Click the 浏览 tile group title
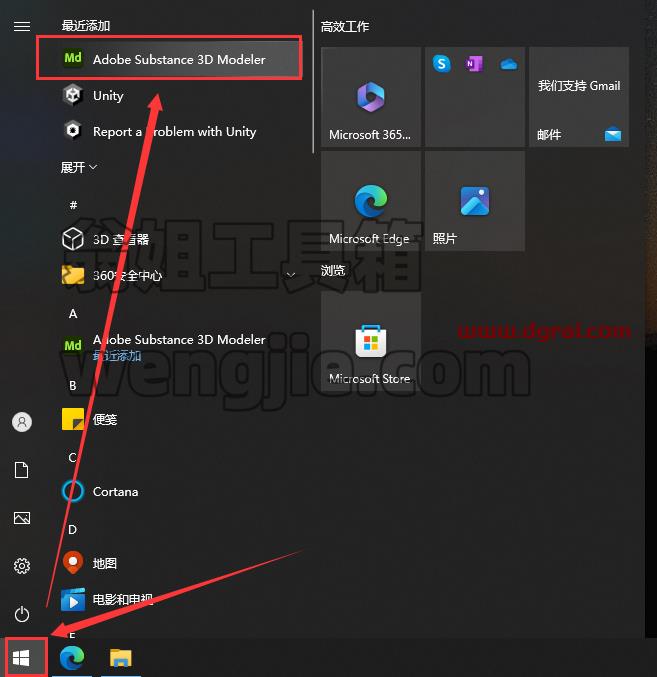The height and width of the screenshot is (677, 657). [x=333, y=271]
